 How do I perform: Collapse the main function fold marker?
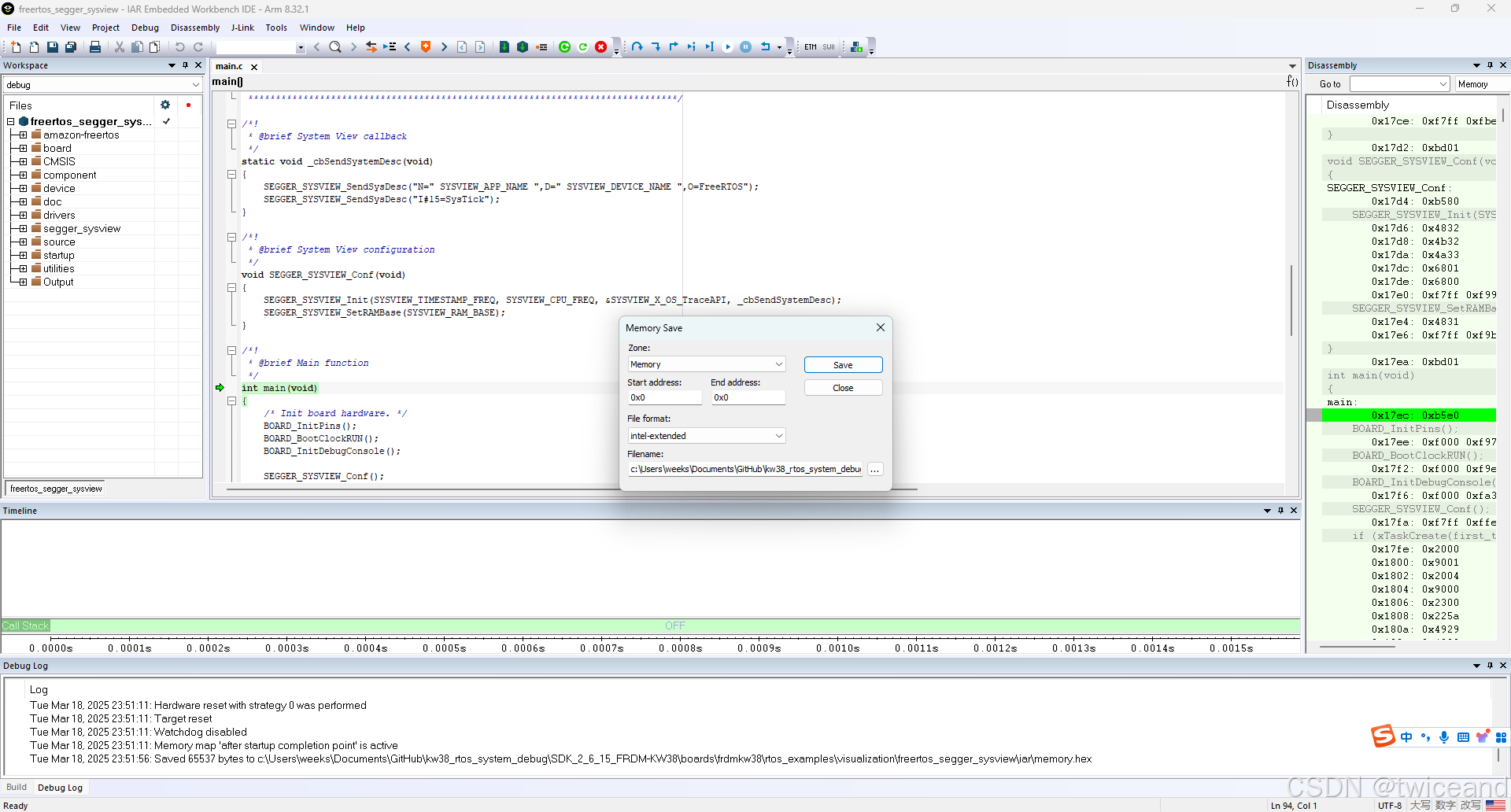pos(232,401)
